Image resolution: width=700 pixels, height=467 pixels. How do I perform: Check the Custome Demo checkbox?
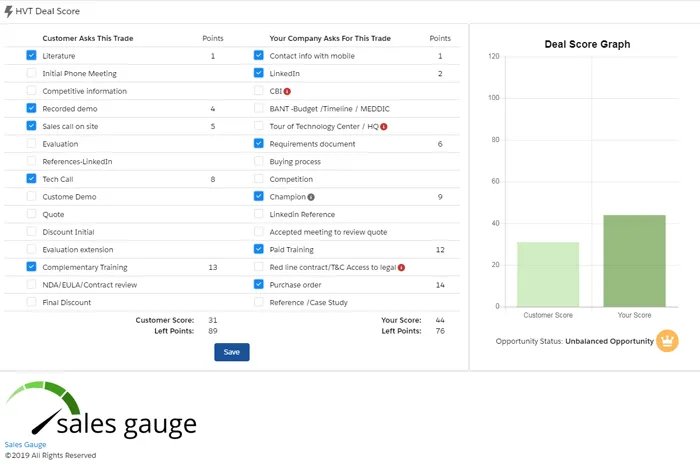coord(31,196)
